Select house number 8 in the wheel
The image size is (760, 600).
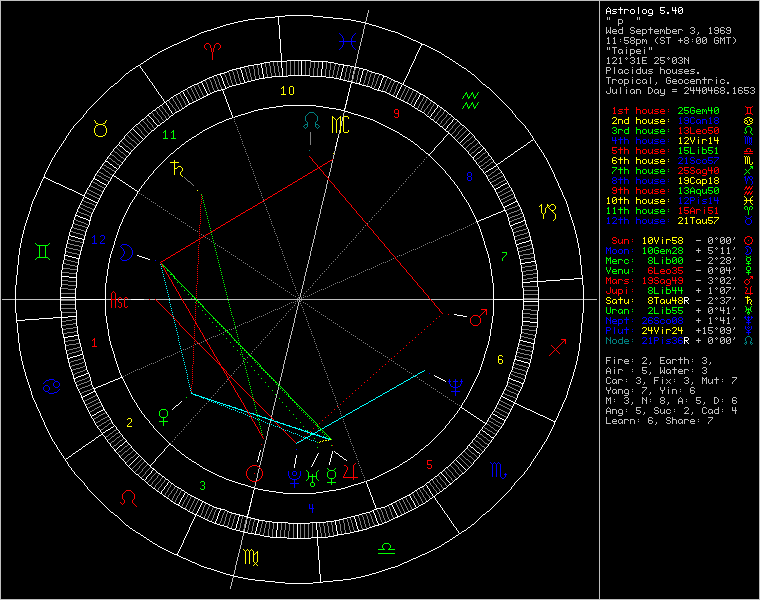[469, 177]
